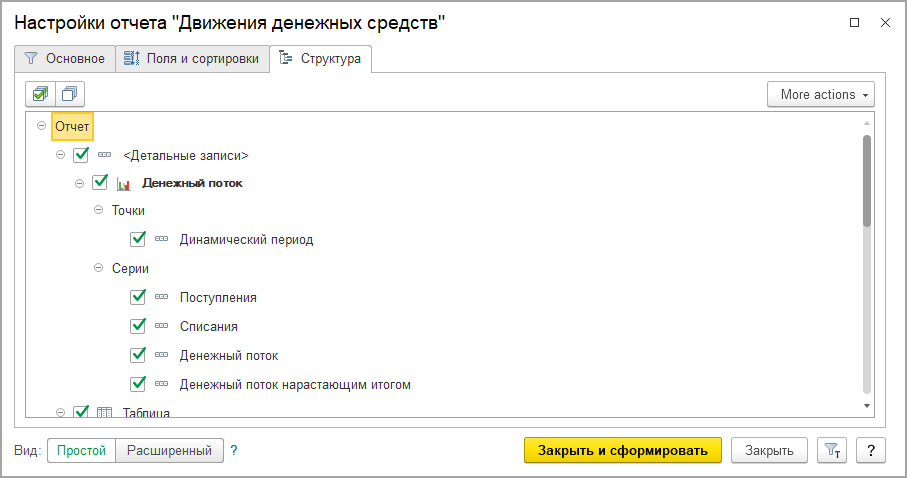Click the grouping icon beside Детальные записи
This screenshot has height=478, width=907.
point(105,155)
